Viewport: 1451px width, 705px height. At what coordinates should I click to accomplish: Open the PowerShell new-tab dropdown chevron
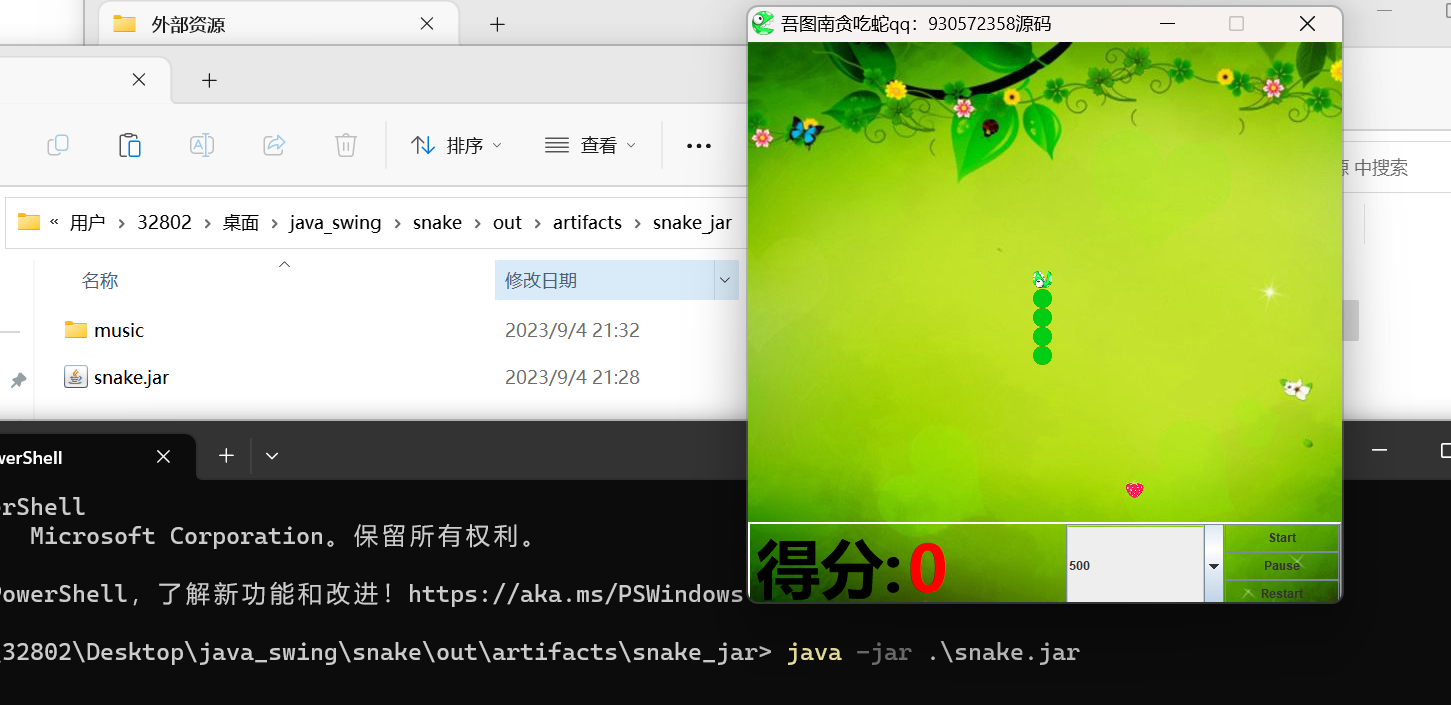point(272,456)
